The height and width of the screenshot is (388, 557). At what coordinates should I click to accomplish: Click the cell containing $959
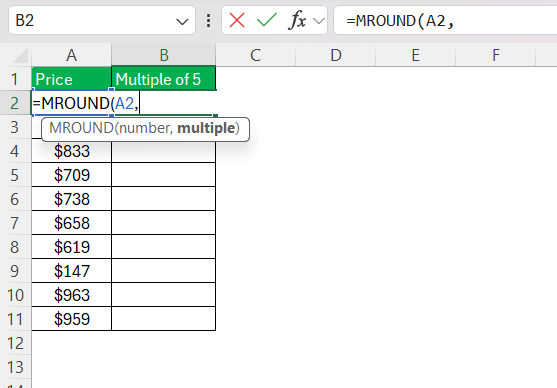71,319
